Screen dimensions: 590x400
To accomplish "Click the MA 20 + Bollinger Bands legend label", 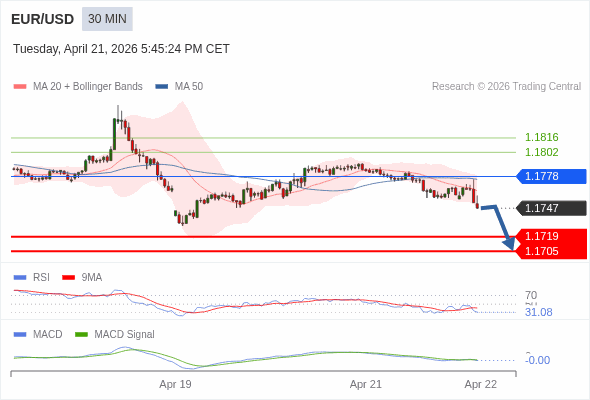I will coord(88,87).
